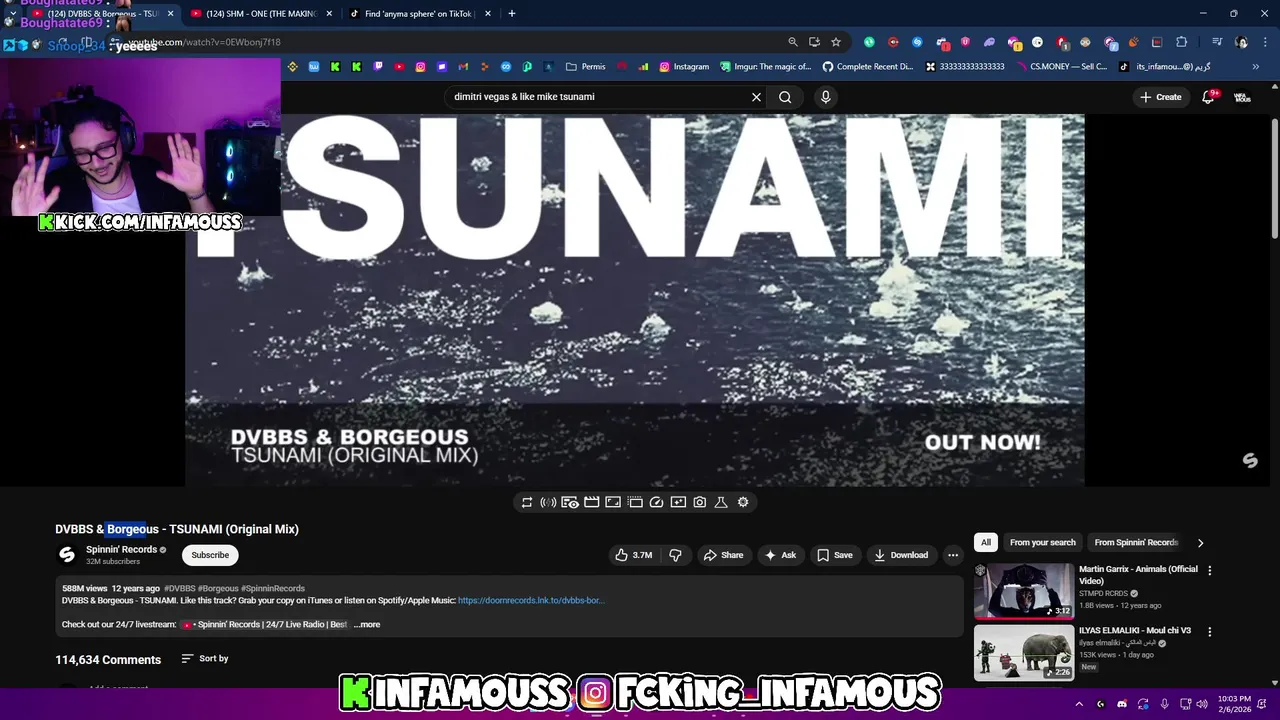Open YouTube notifications bell
The height and width of the screenshot is (720, 1280).
click(1208, 97)
